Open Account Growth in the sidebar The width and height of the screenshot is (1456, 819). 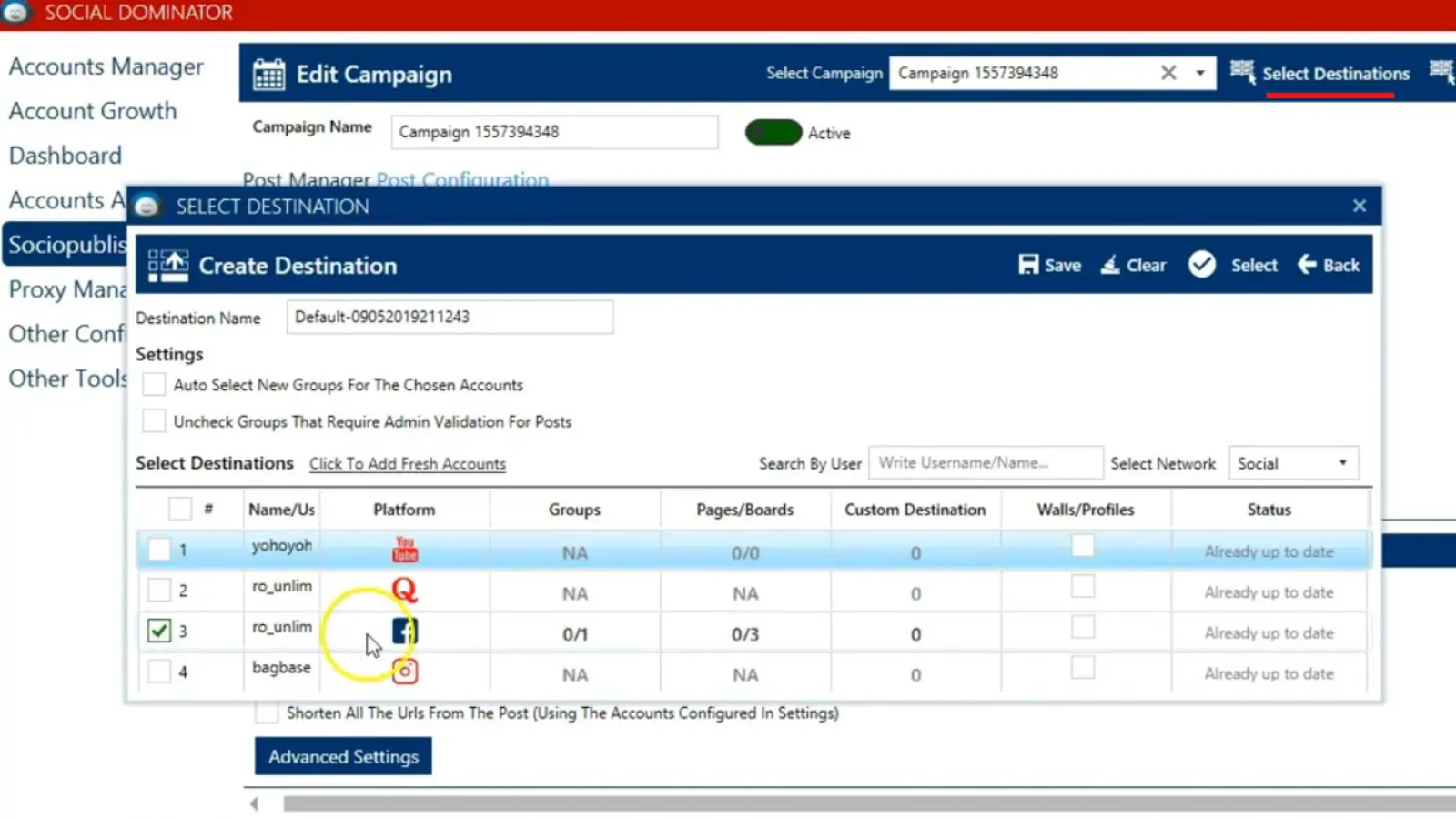point(93,111)
